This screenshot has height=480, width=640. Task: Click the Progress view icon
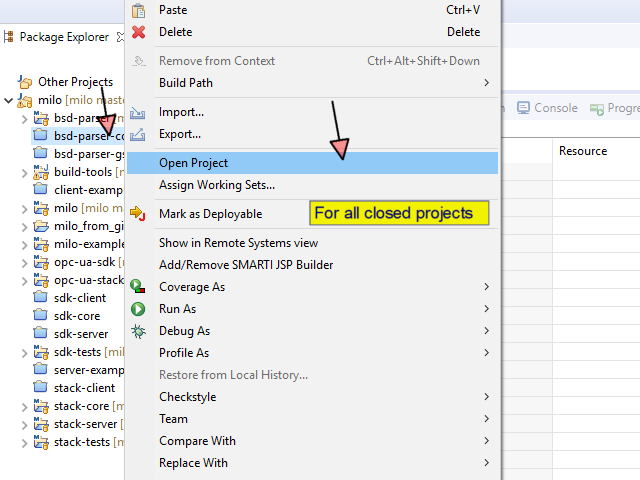[597, 109]
